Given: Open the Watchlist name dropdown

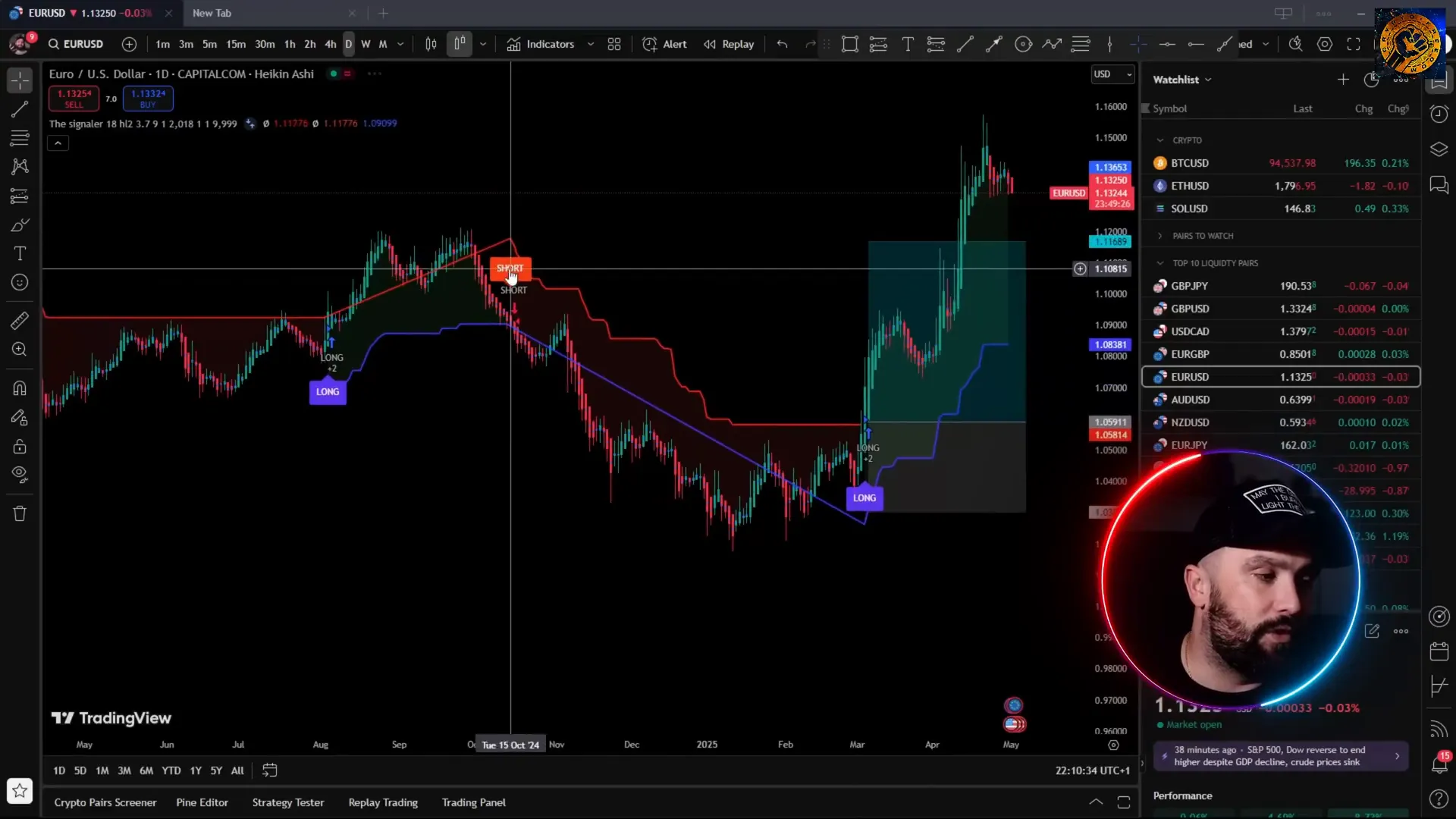Looking at the screenshot, I should (1182, 80).
